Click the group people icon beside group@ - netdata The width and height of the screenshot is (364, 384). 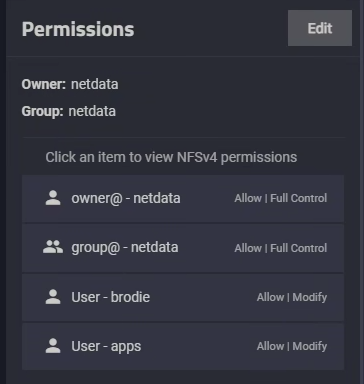(53, 247)
